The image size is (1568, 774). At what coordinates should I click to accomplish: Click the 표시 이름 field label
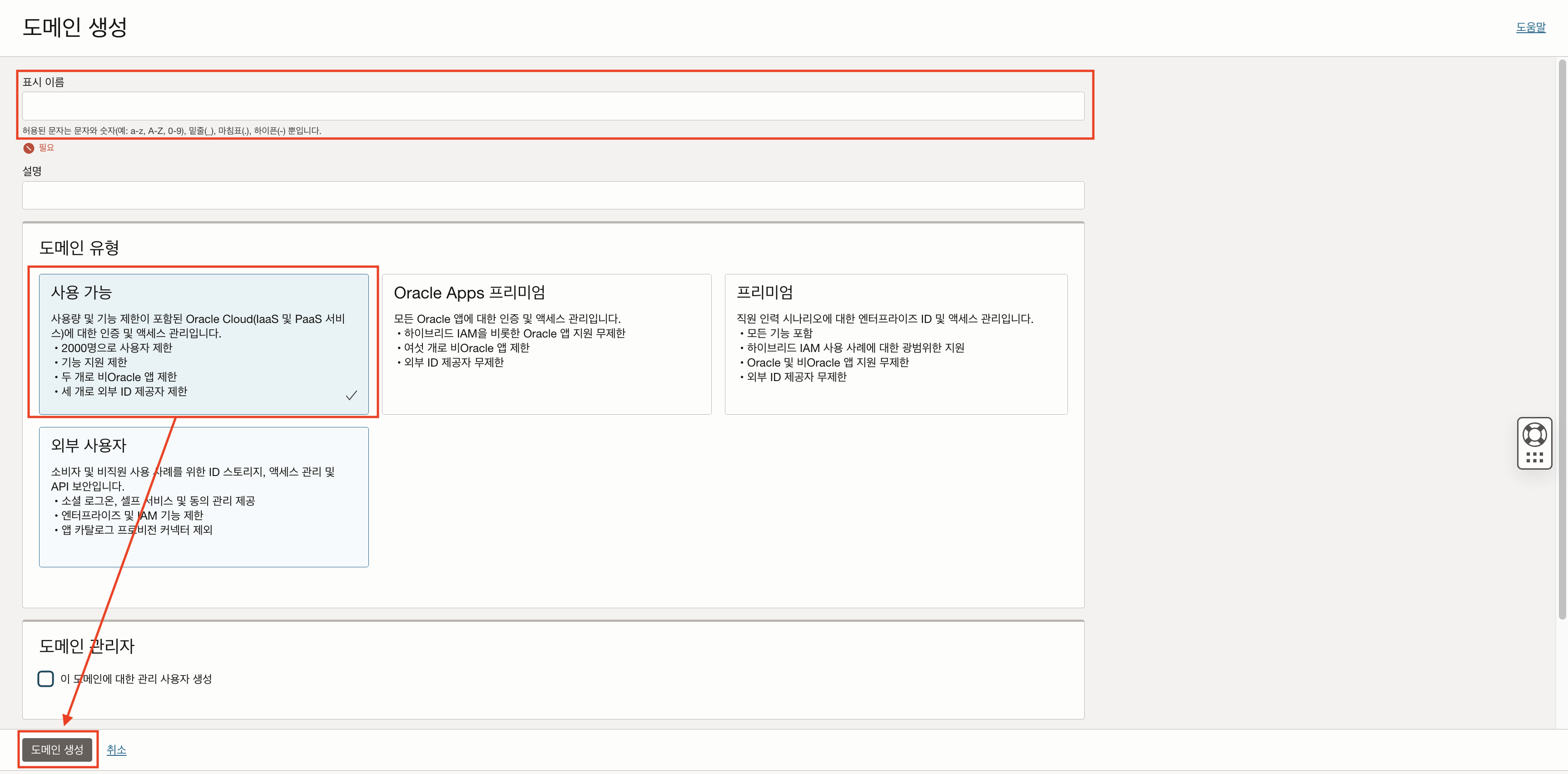tap(43, 82)
